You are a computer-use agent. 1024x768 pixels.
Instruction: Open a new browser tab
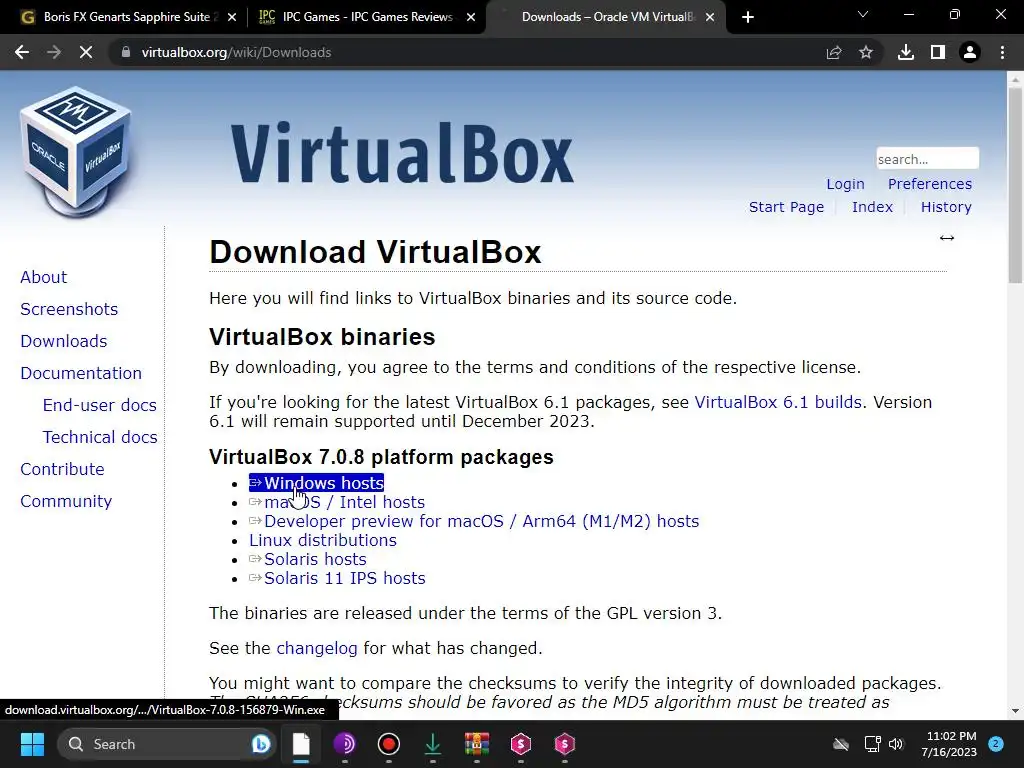pyautogui.click(x=748, y=17)
